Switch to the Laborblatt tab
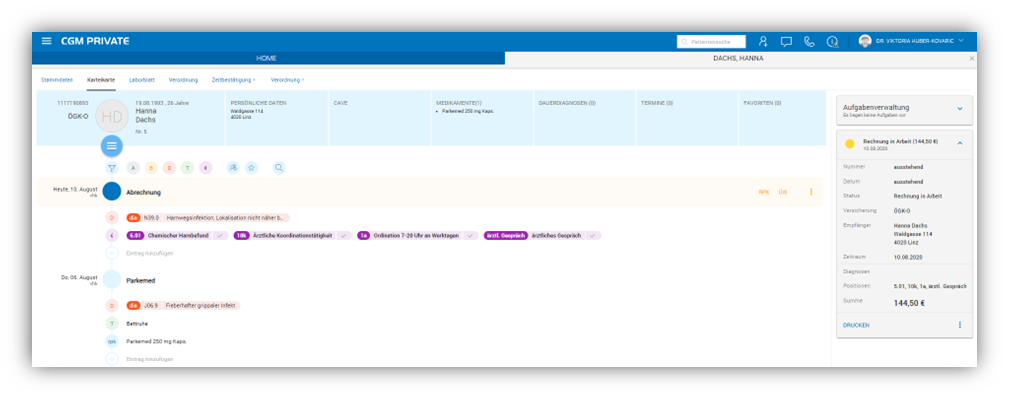This screenshot has width=1009, height=399. tap(142, 80)
